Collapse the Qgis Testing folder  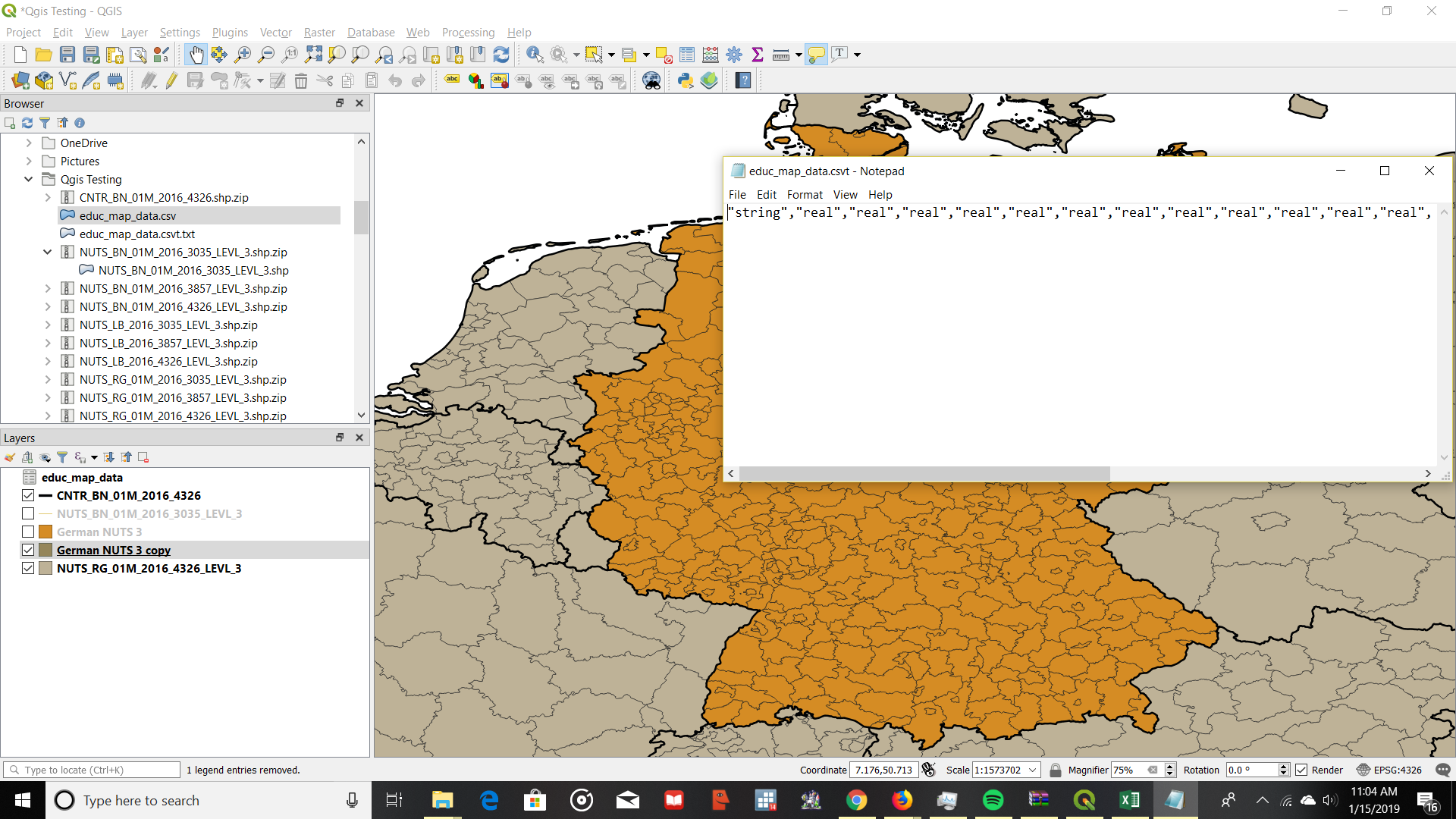(29, 179)
